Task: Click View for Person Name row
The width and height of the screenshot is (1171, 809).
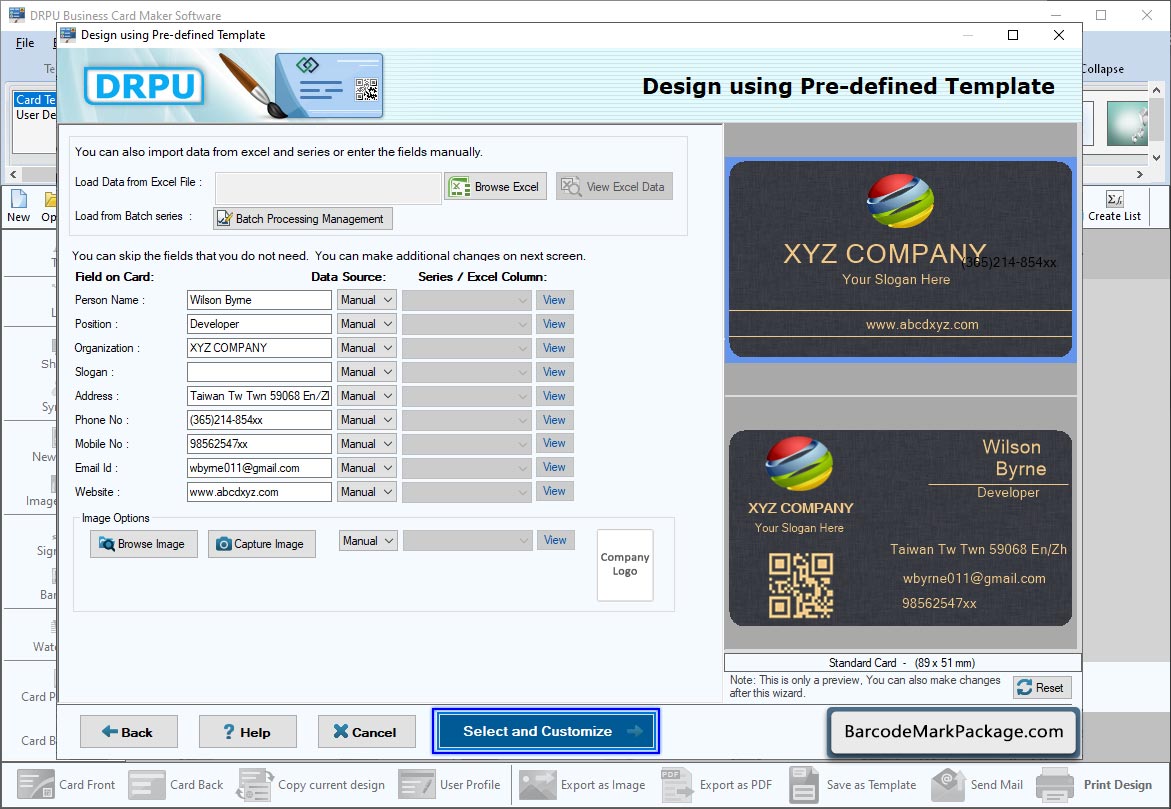Action: tap(554, 300)
